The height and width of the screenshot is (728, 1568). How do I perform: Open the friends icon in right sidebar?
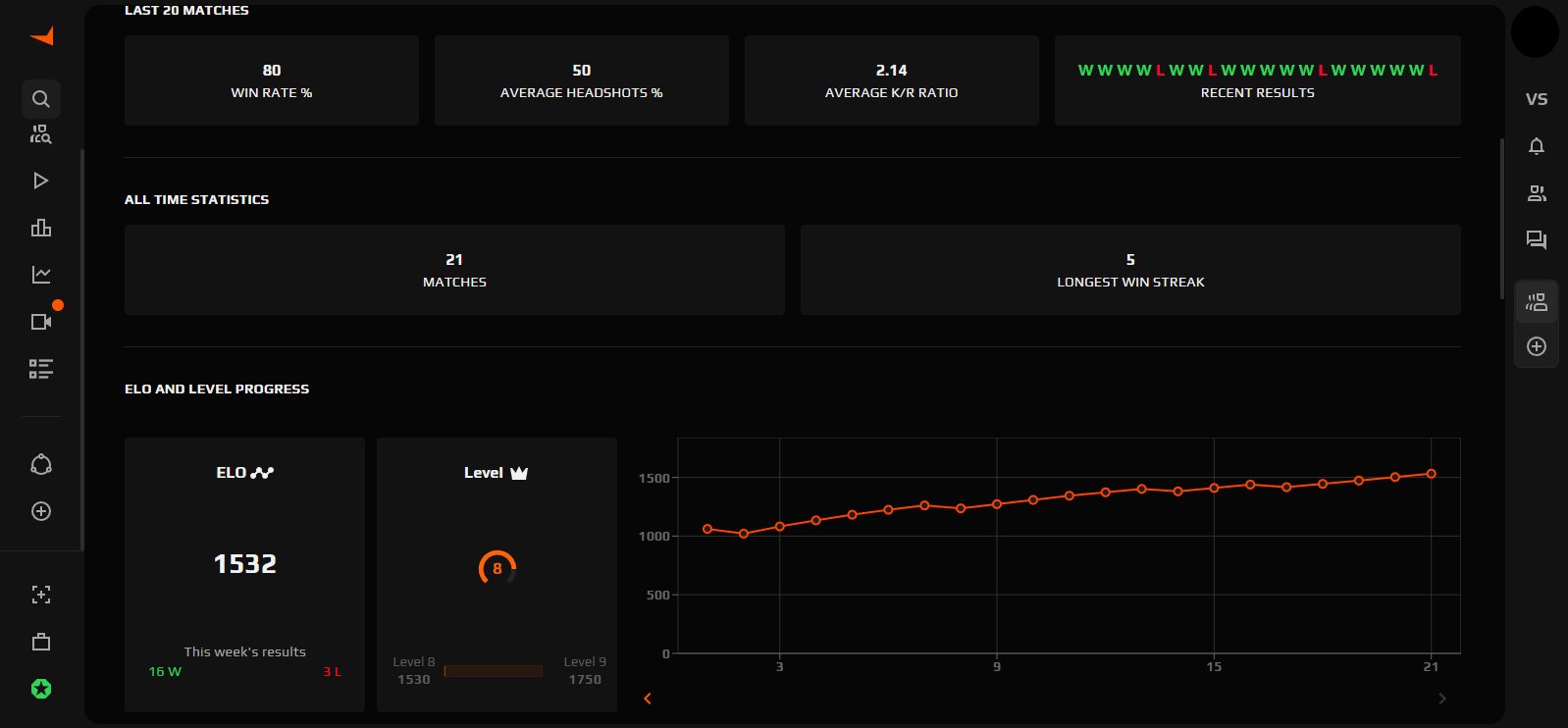click(1537, 193)
